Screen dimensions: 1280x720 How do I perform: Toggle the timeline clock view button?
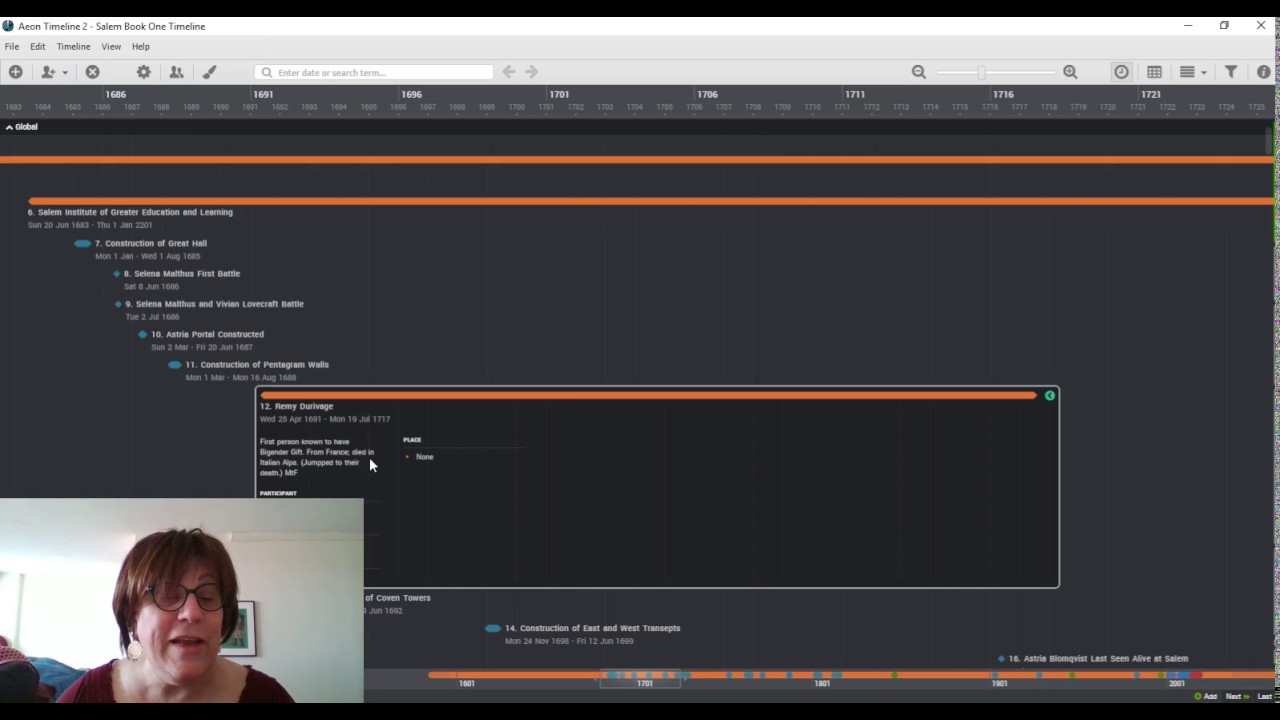pos(1122,72)
